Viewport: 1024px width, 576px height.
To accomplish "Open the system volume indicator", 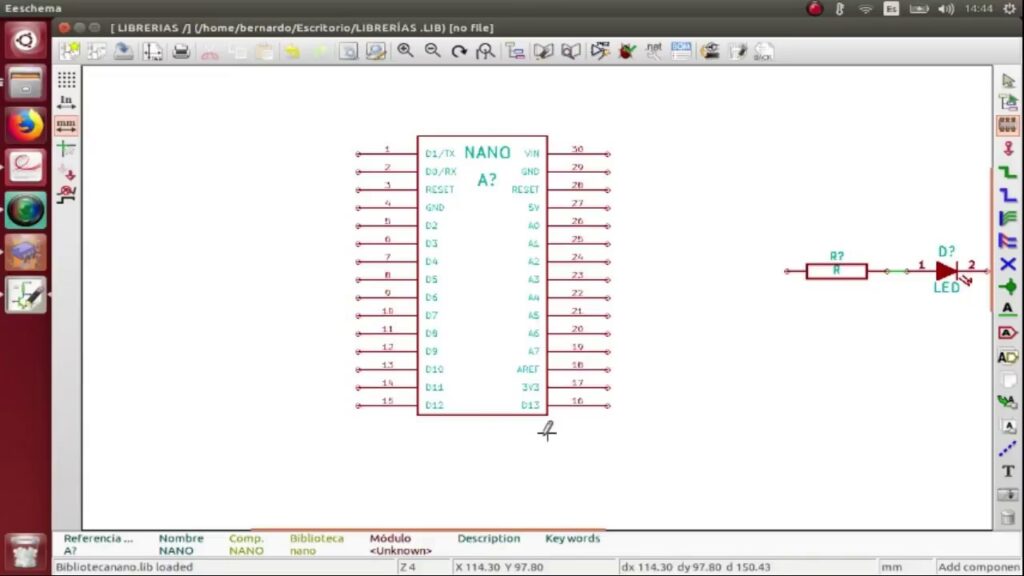I will pyautogui.click(x=946, y=8).
